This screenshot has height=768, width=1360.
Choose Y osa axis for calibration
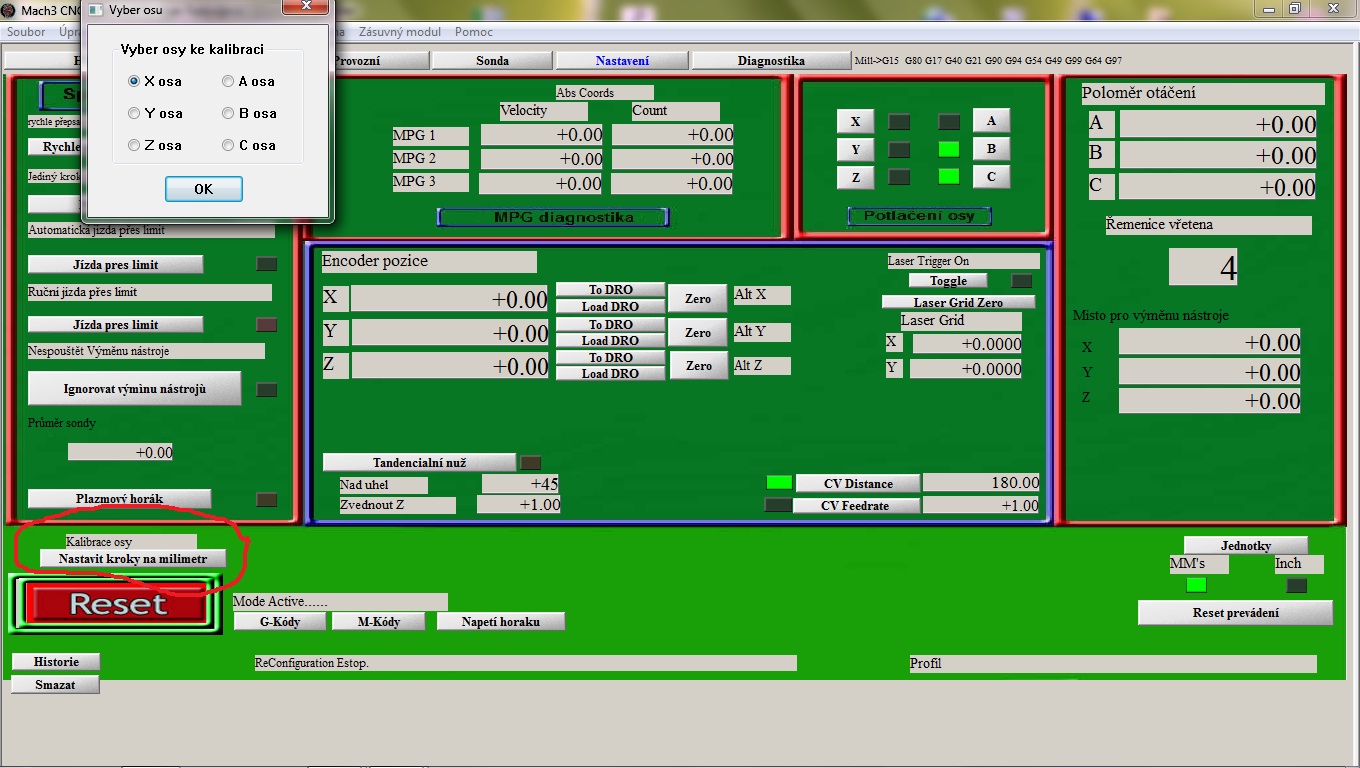point(134,114)
